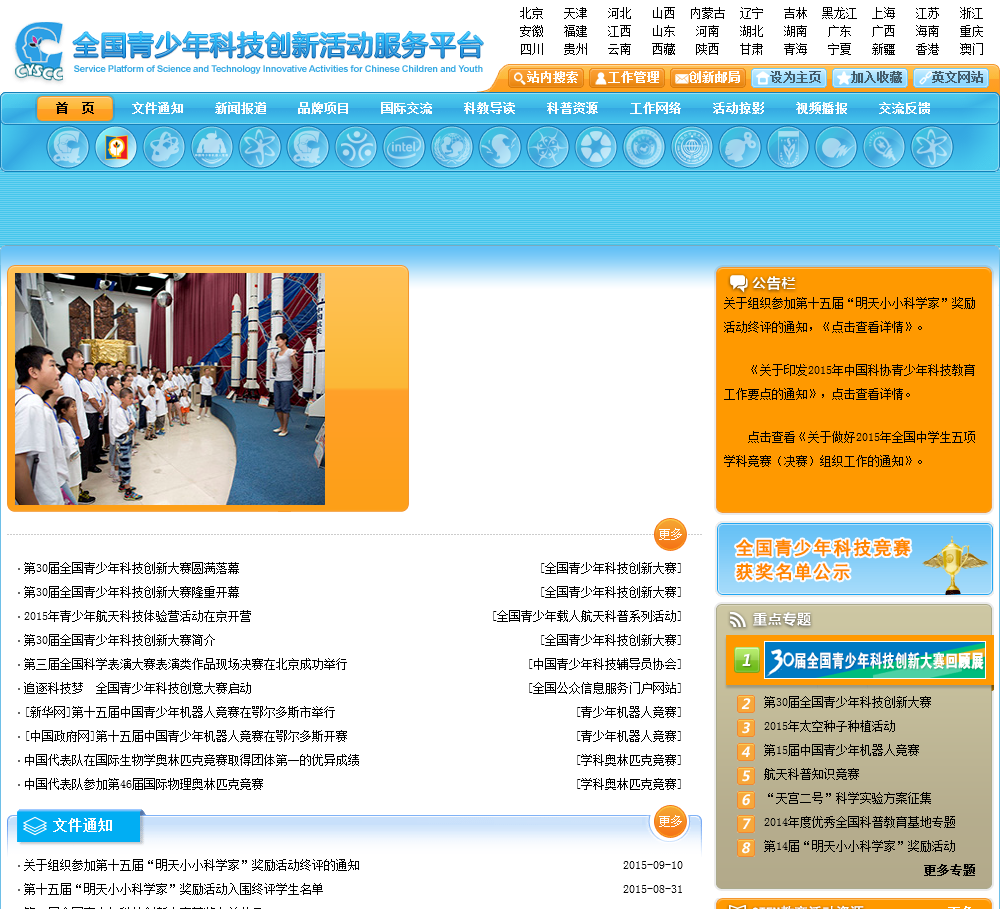Open news 追逐科技梦 全国青少年科技创意大赛启动
Viewport: 1000px width, 909px height.
click(x=137, y=688)
